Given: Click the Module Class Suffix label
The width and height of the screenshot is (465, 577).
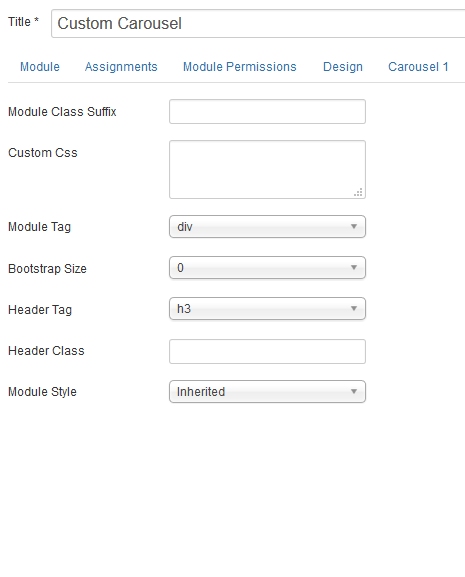Looking at the screenshot, I should coord(62,111).
